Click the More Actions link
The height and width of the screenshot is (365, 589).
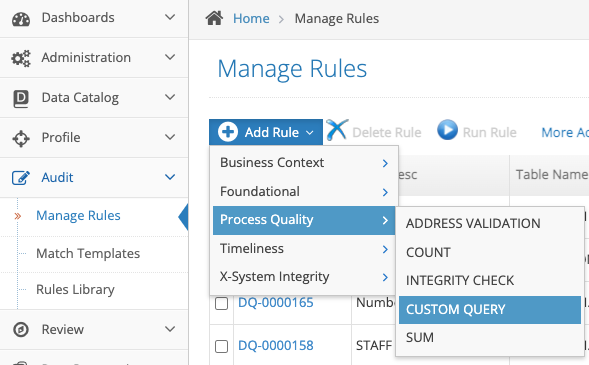pos(565,133)
